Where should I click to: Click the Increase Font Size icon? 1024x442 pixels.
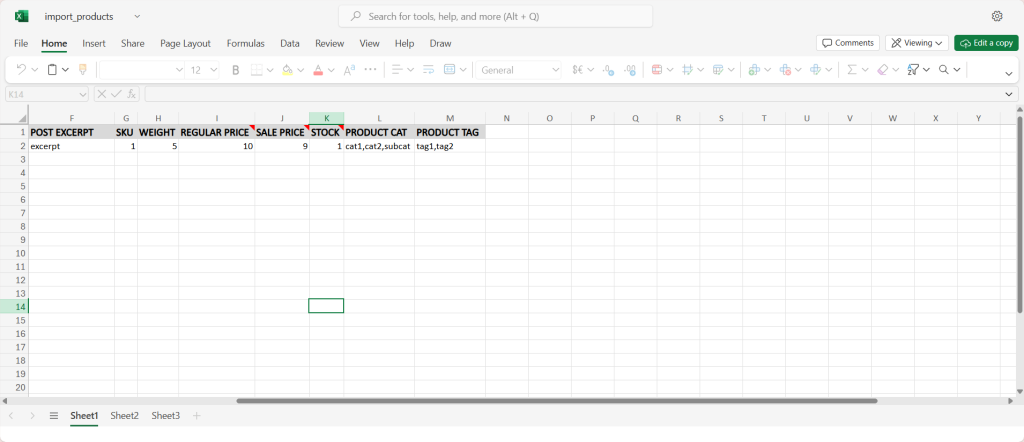pyautogui.click(x=349, y=70)
